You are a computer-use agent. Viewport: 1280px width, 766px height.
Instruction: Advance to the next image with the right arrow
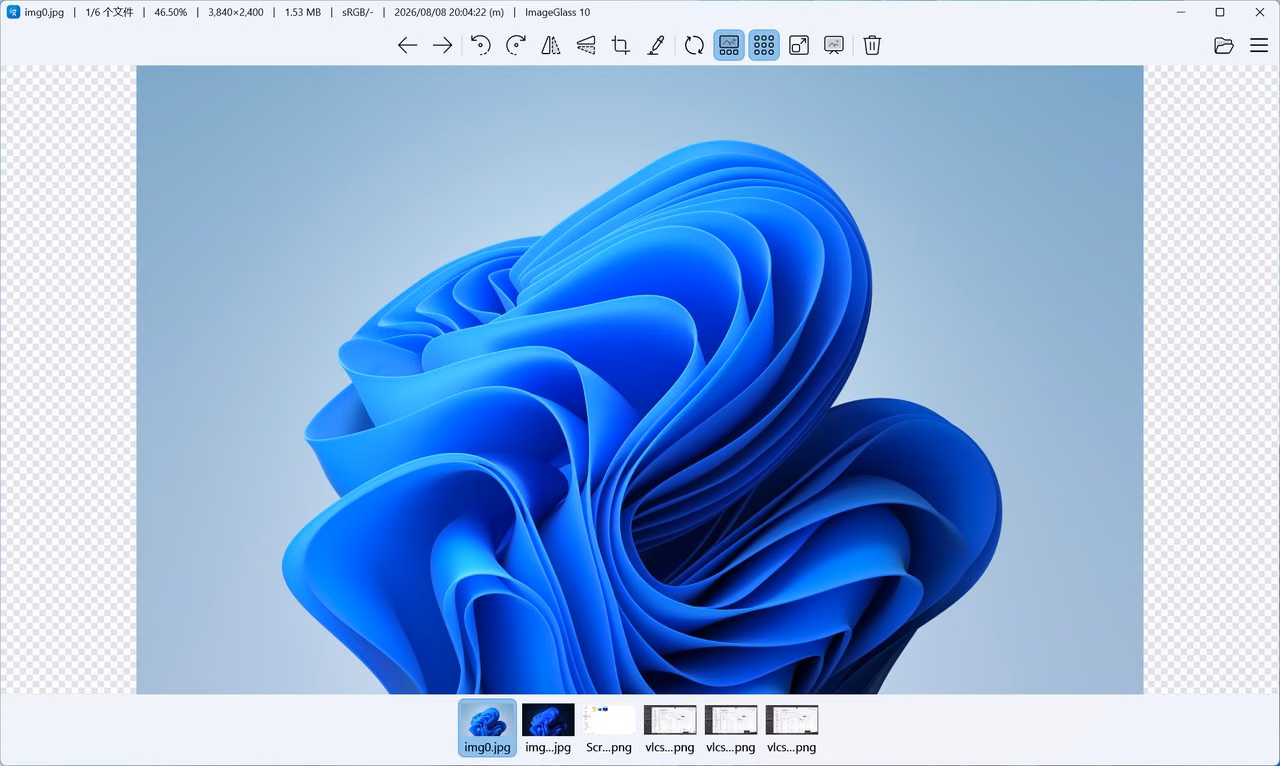pos(442,45)
